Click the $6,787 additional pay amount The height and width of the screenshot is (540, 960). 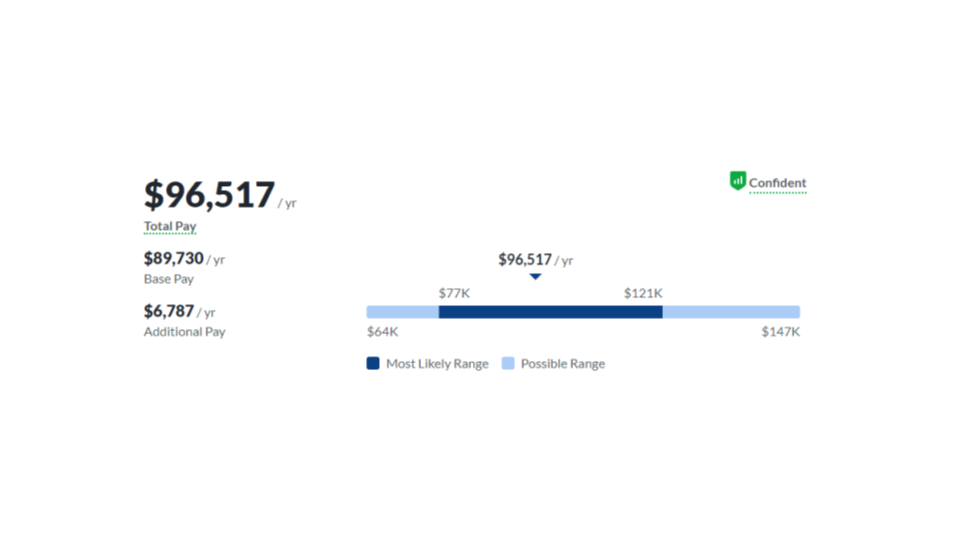(x=168, y=311)
